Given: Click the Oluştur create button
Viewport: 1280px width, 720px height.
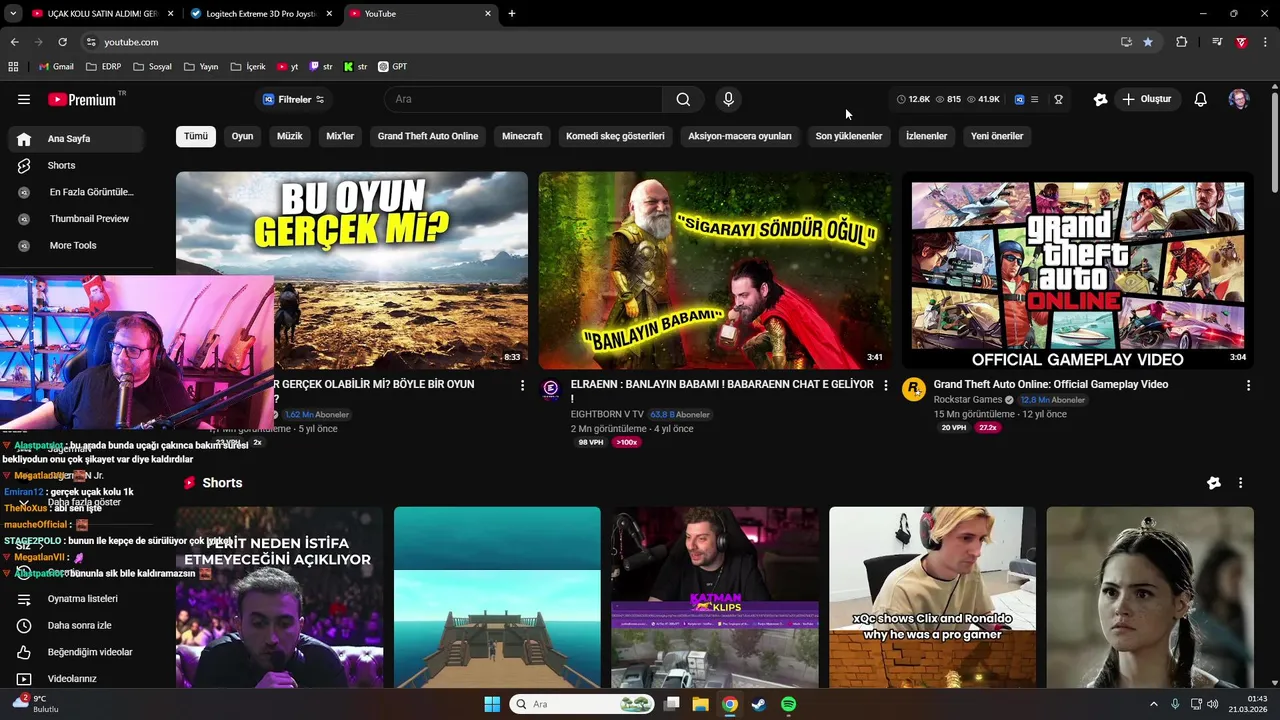Looking at the screenshot, I should [1147, 99].
